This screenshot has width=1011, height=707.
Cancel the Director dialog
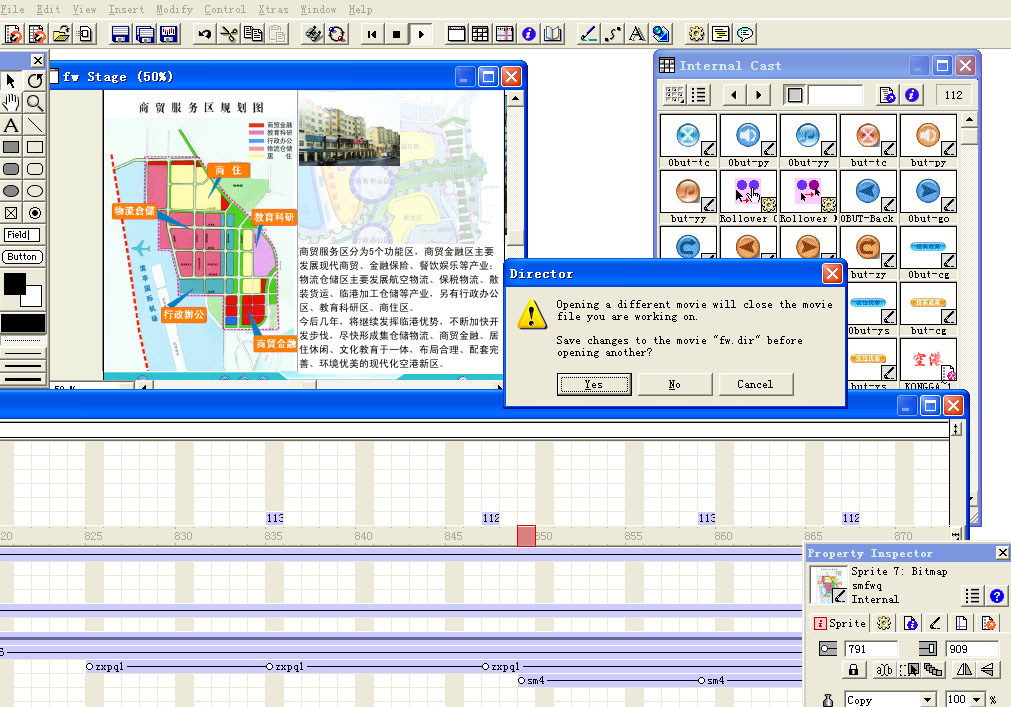pyautogui.click(x=755, y=384)
